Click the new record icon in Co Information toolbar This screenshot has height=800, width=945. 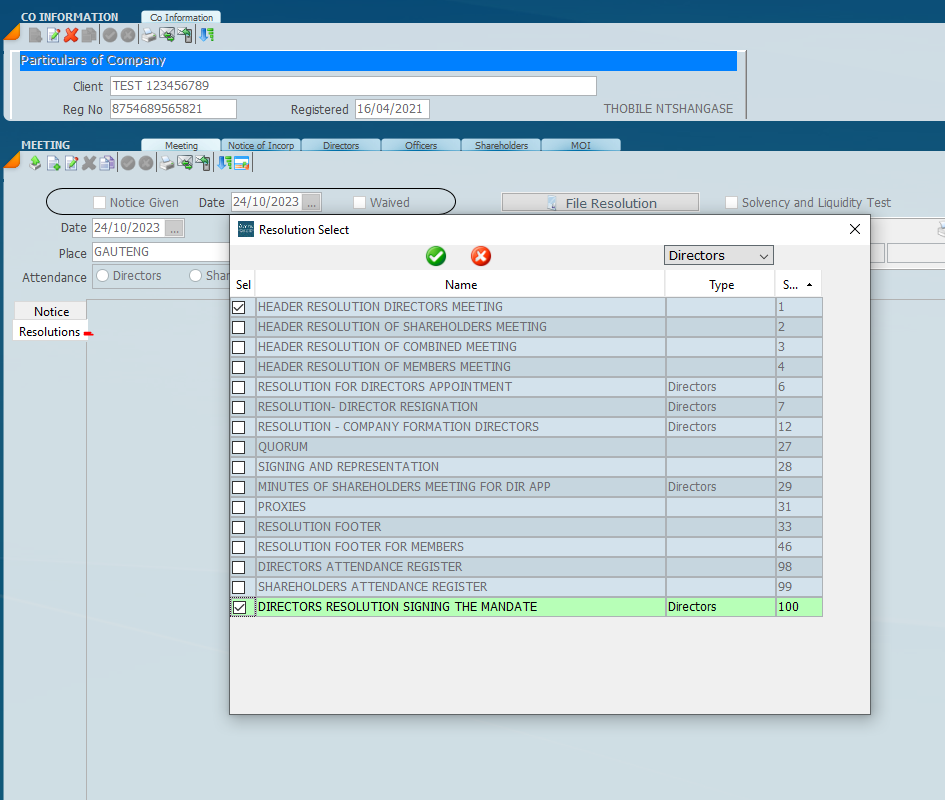point(35,35)
